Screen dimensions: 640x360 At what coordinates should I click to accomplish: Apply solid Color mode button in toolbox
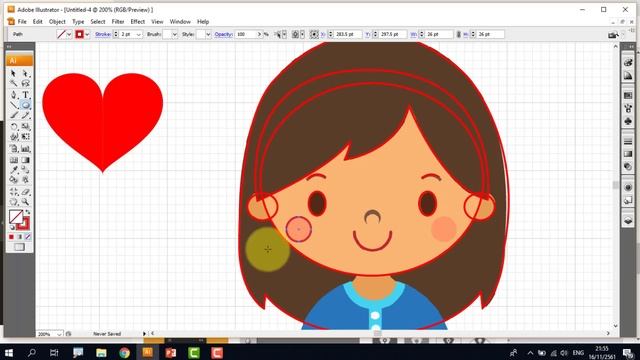coord(11,237)
